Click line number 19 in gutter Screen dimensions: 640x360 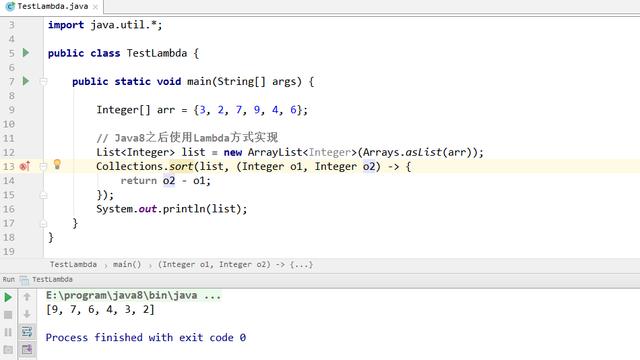(9, 251)
